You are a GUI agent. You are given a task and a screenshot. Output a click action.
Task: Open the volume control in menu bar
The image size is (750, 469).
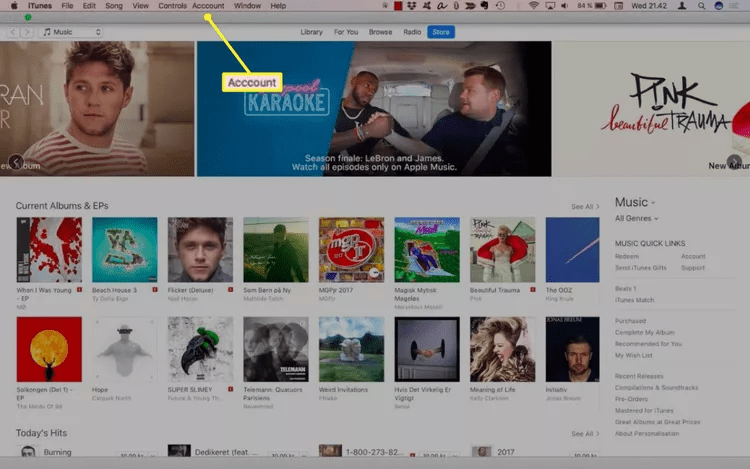coord(565,6)
